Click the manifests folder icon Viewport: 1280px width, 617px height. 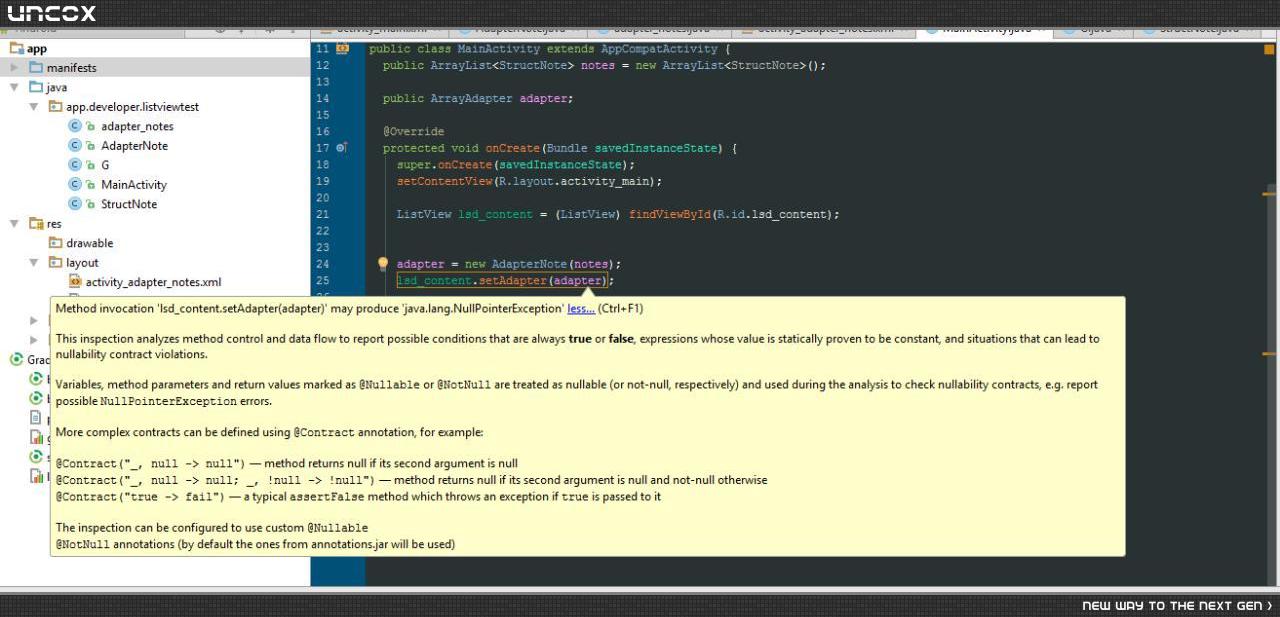coord(36,68)
